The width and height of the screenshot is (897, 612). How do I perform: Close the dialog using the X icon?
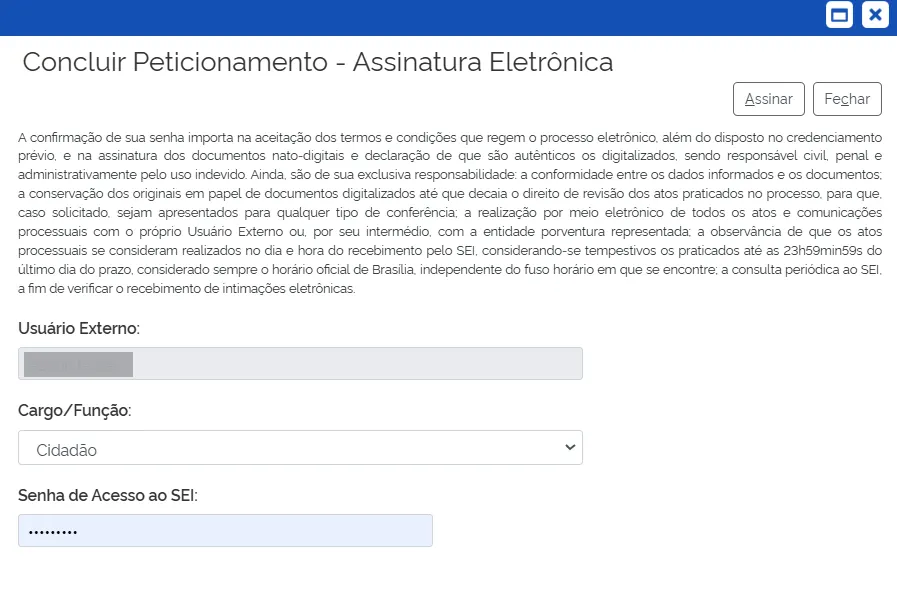875,14
